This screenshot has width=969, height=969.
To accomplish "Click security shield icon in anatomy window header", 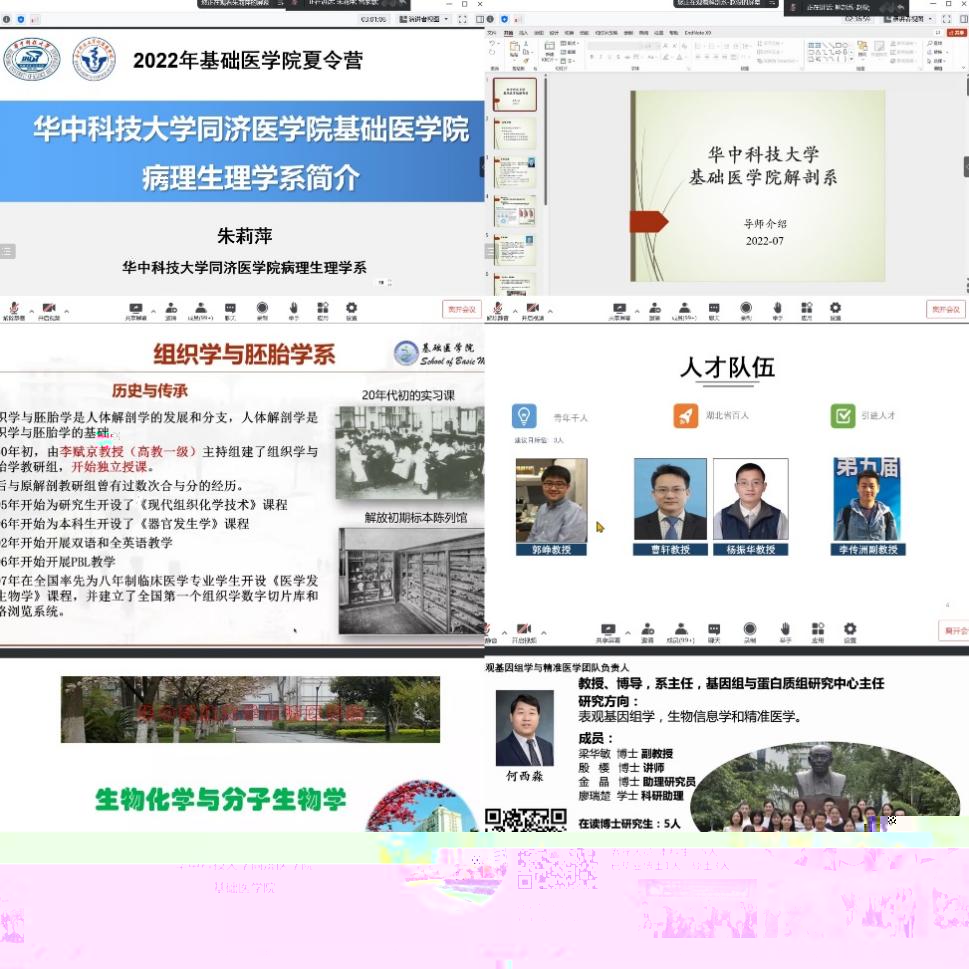I will point(504,19).
